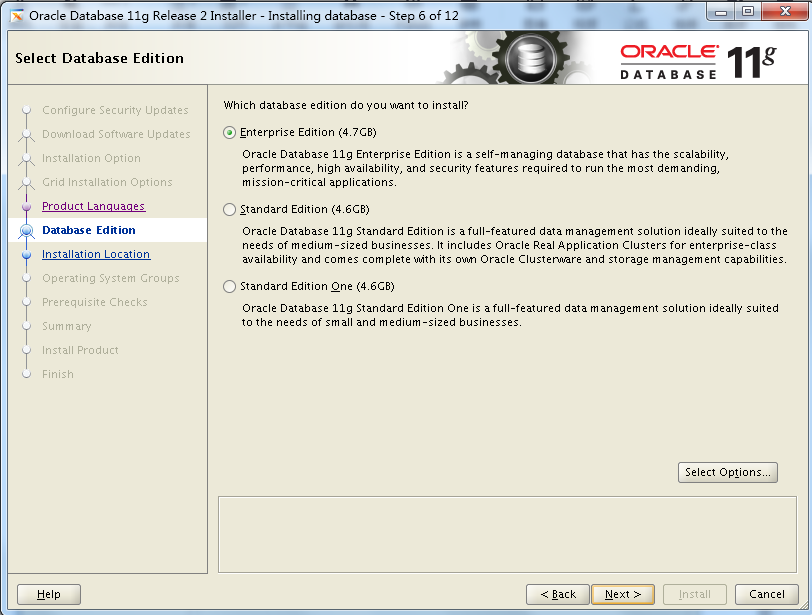
Task: Click the Prerequisite Checks step text
Action: [95, 302]
